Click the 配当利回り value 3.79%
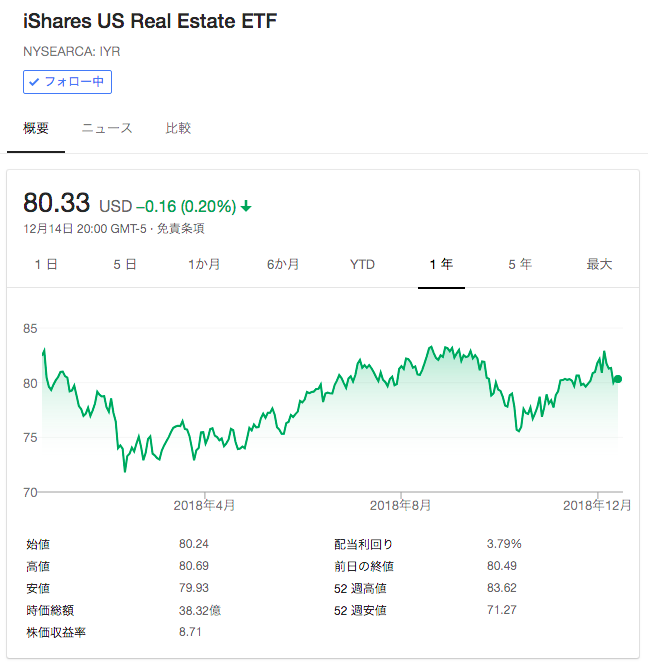 [504, 544]
